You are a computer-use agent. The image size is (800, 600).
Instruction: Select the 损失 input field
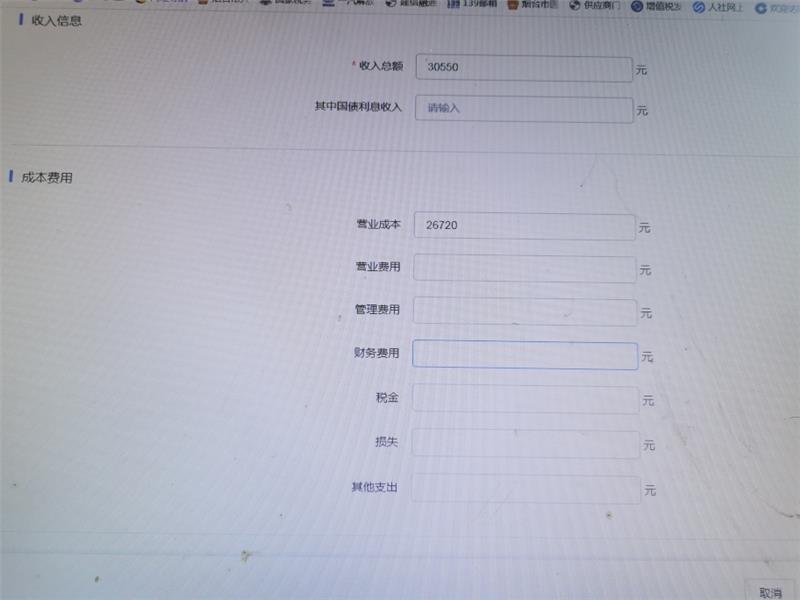pyautogui.click(x=525, y=444)
